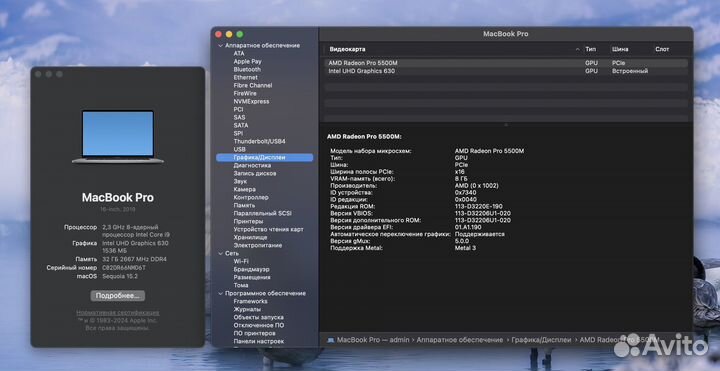This screenshot has height=371, width=720.
Task: Click Metal 3 support value
Action: (466, 248)
